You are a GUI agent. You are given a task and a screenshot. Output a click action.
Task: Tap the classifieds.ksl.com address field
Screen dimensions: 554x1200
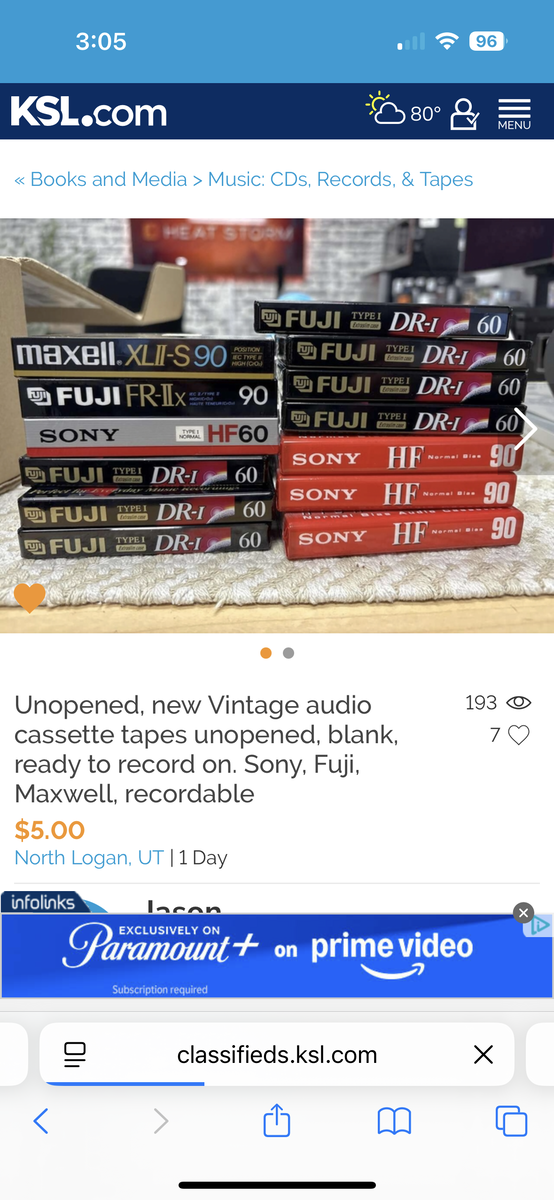pos(277,1054)
